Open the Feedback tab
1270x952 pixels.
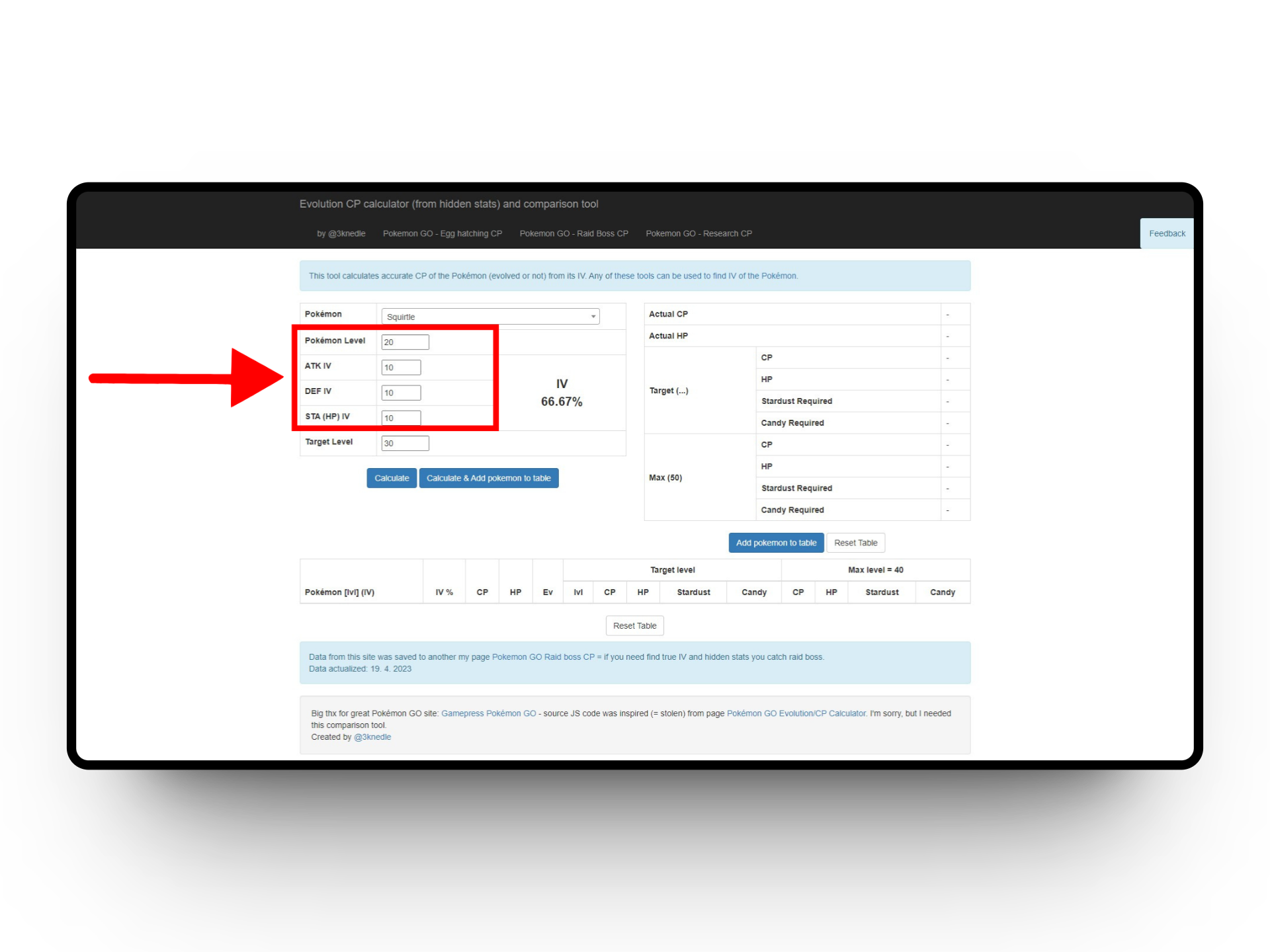(x=1167, y=233)
